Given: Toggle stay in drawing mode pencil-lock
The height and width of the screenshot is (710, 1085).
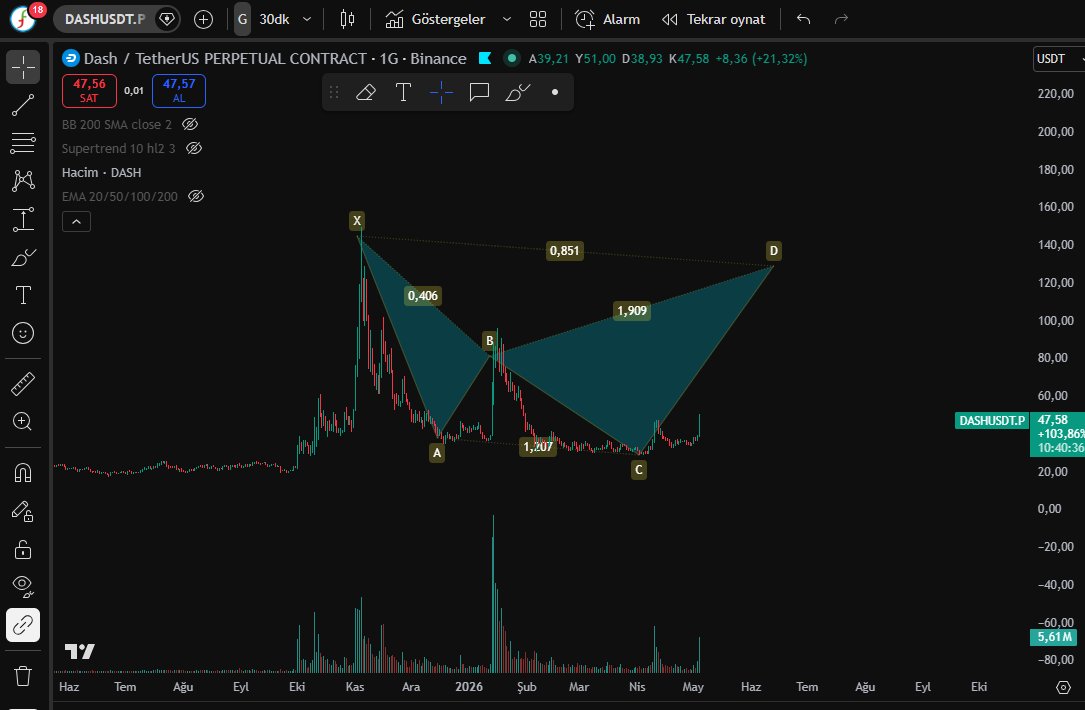Looking at the screenshot, I should (x=23, y=511).
